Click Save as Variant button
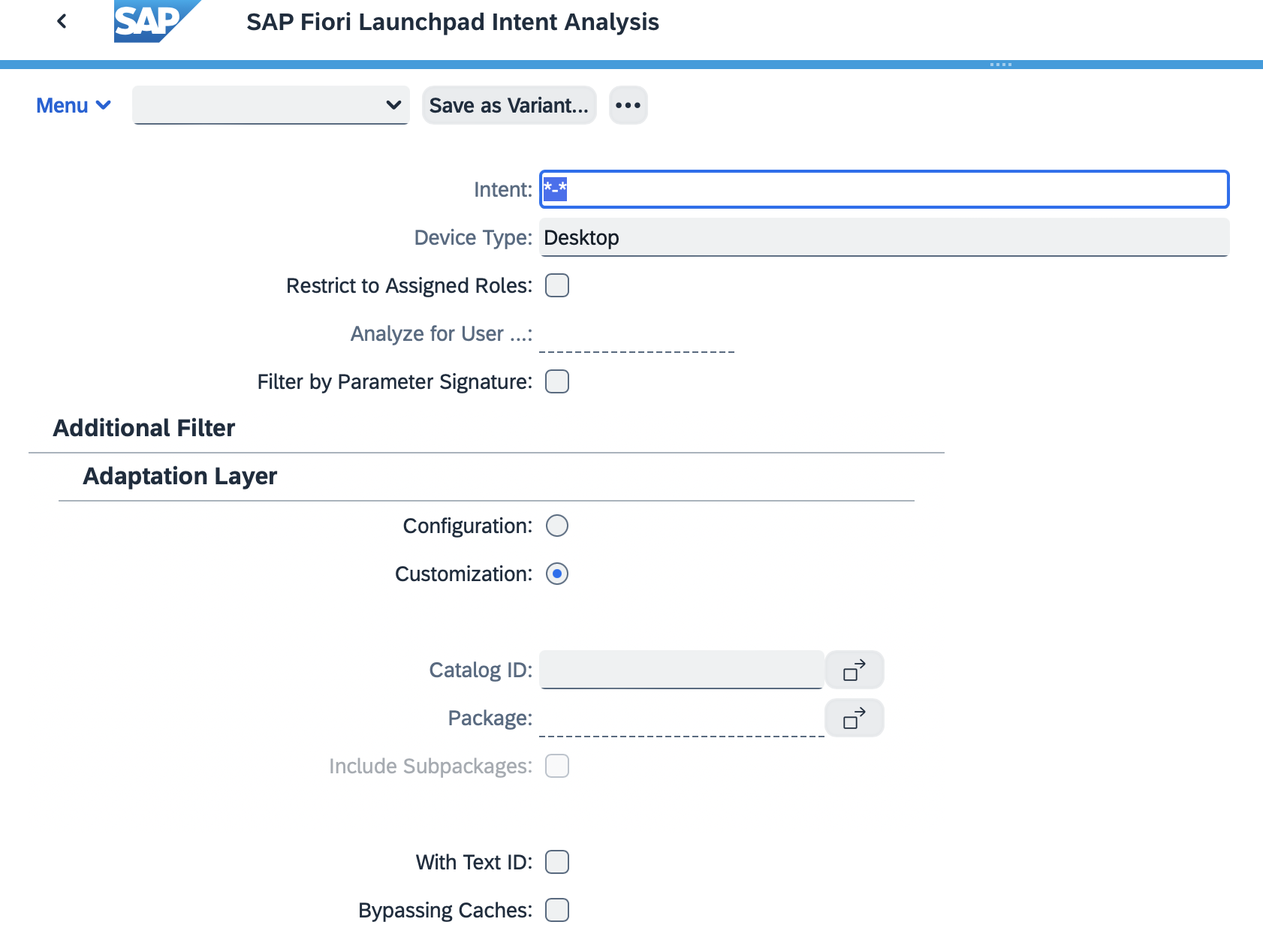The width and height of the screenshot is (1263, 952). click(509, 105)
